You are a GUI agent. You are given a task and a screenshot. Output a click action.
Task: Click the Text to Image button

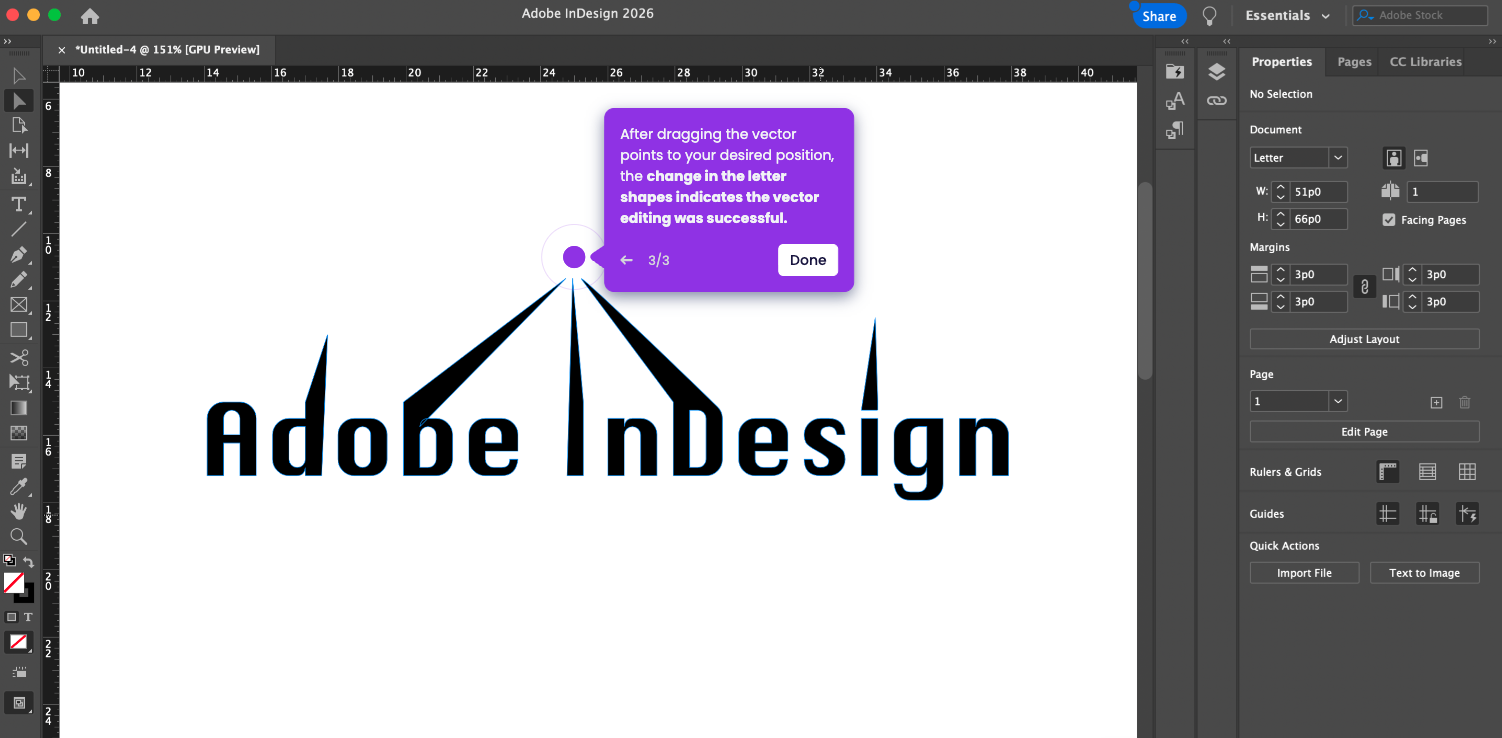coord(1424,573)
